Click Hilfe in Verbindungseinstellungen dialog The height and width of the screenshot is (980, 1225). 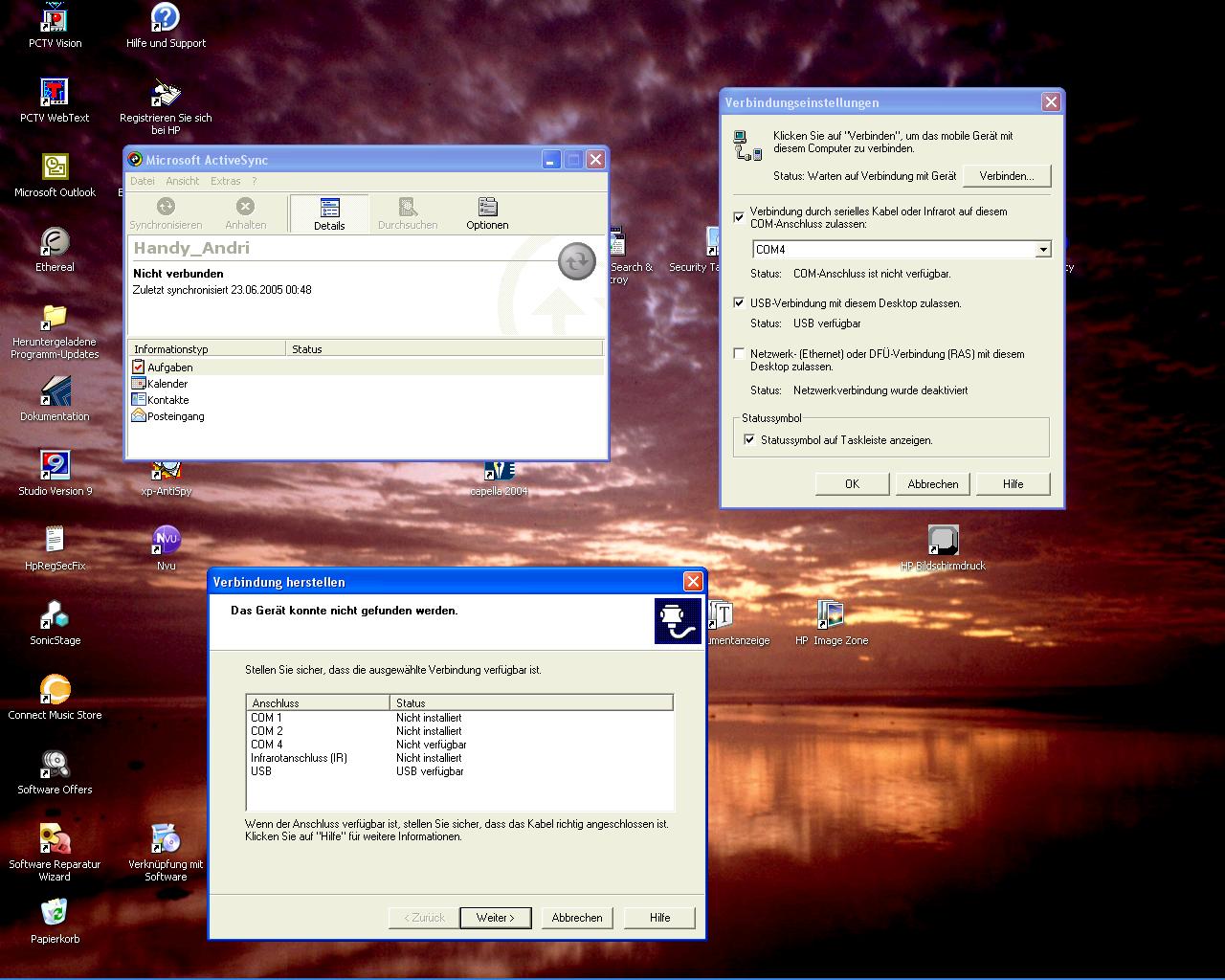click(1013, 484)
